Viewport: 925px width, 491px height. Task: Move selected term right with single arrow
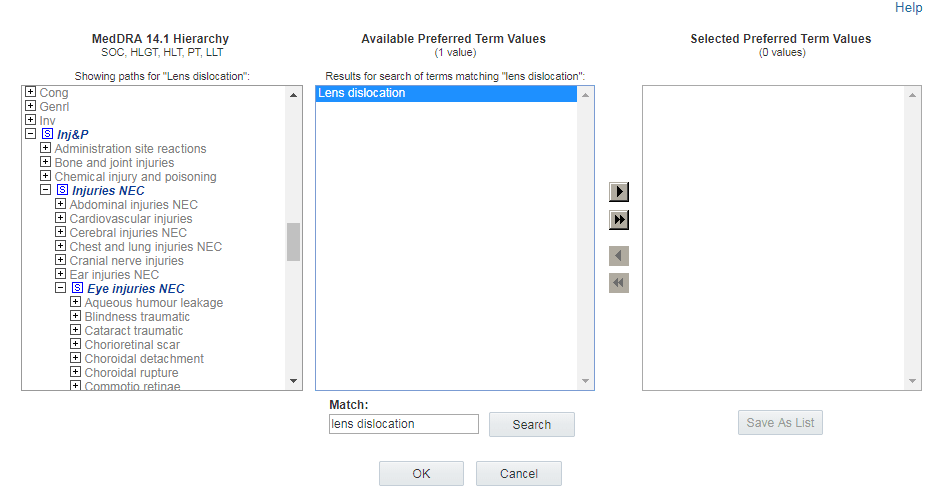[619, 192]
